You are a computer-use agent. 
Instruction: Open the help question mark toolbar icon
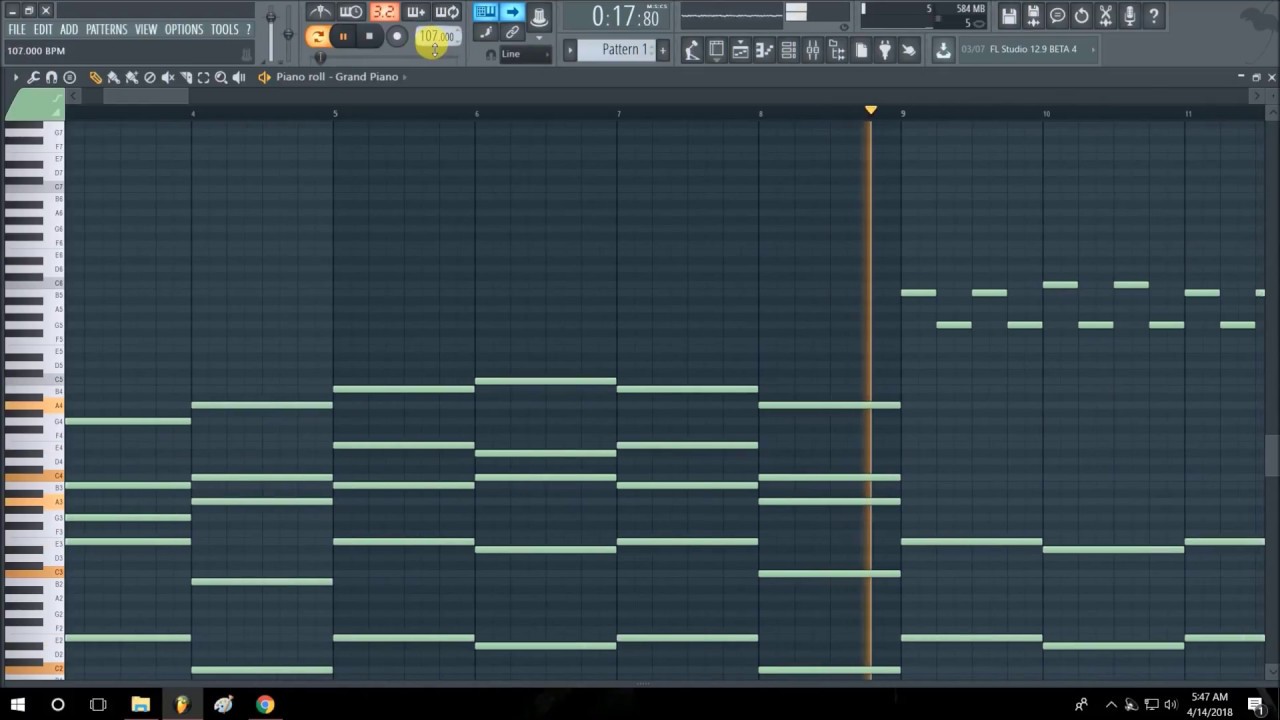tap(1153, 15)
